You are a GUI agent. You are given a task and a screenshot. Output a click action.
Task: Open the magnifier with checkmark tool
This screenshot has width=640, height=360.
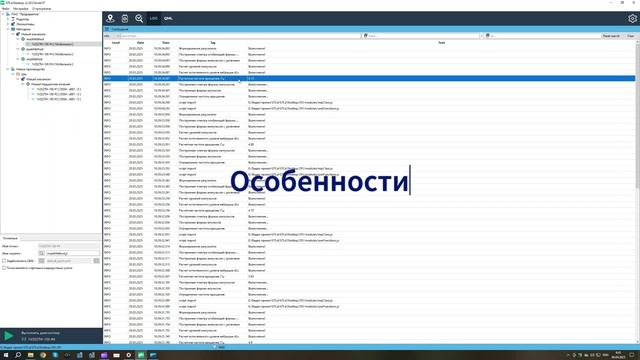point(139,18)
